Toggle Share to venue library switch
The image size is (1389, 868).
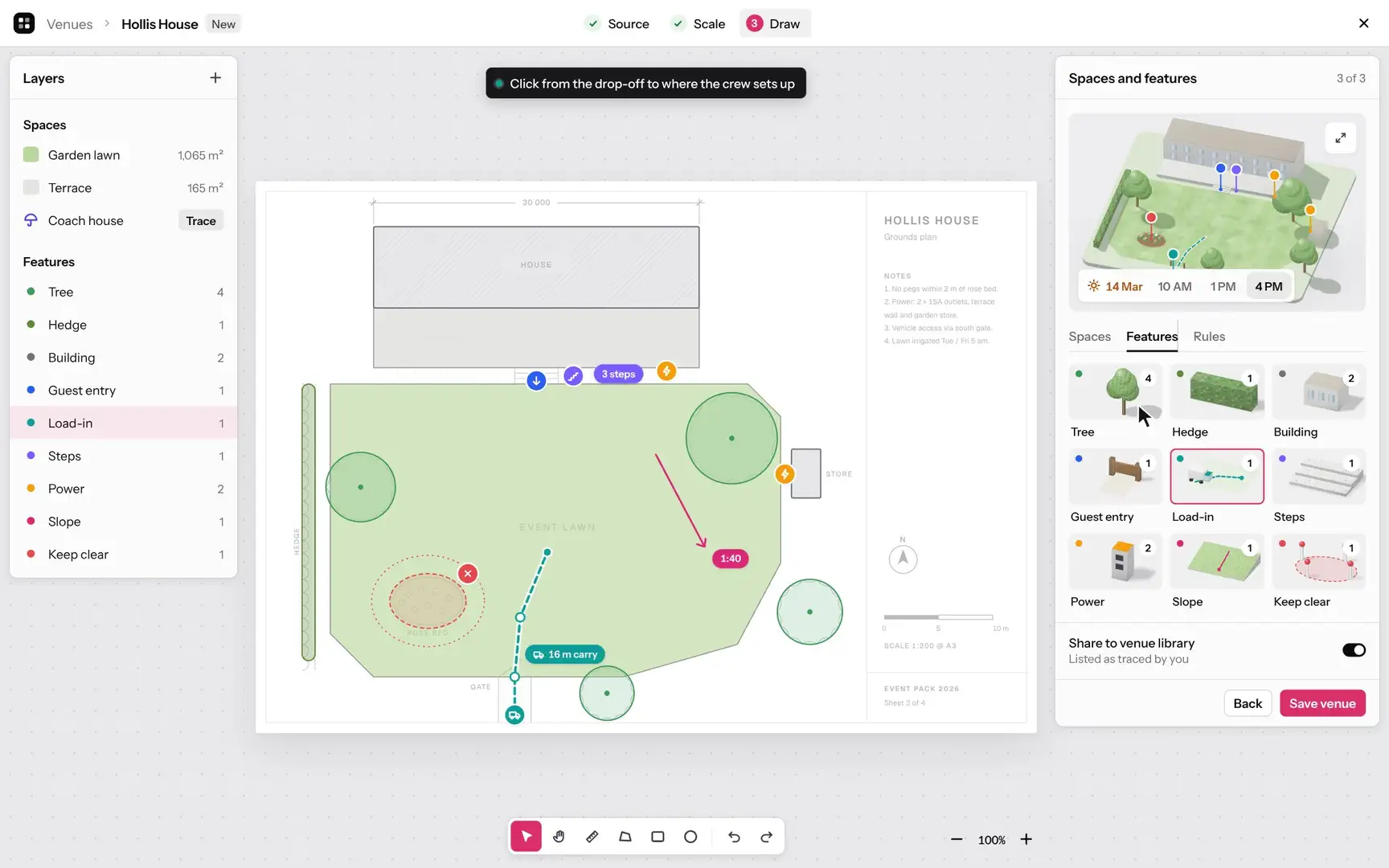1354,650
